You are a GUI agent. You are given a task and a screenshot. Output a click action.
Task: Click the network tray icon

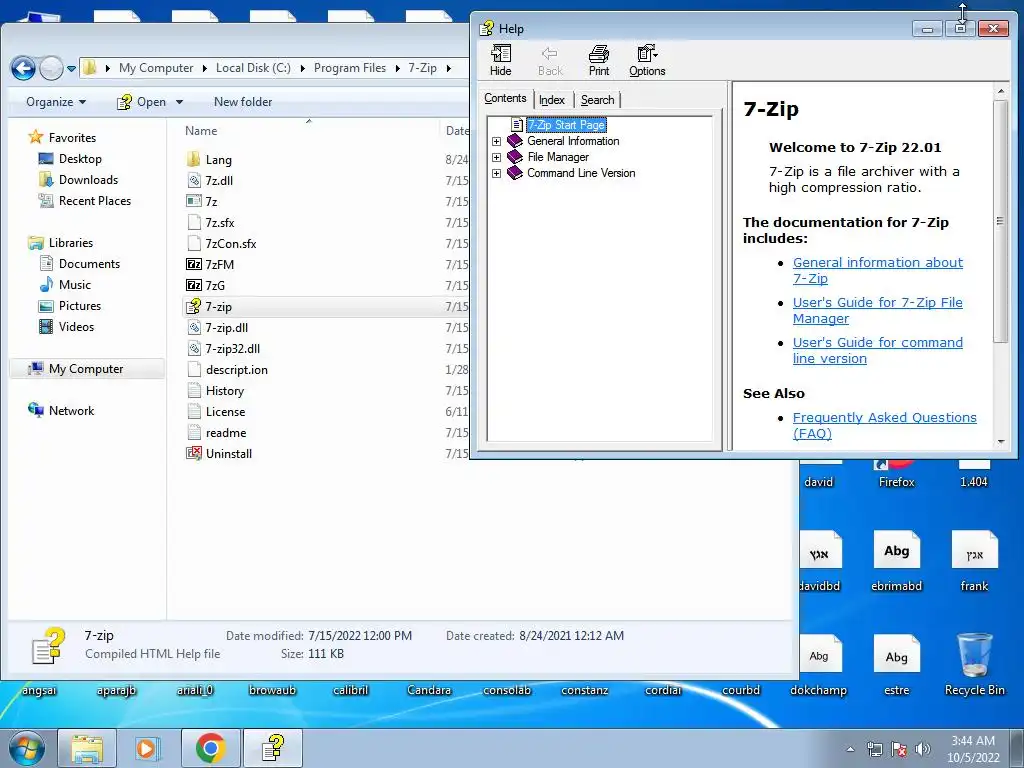874,749
